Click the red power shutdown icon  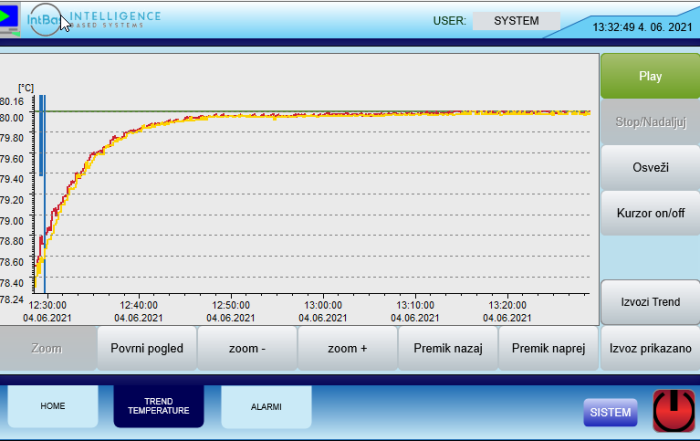pyautogui.click(x=674, y=411)
